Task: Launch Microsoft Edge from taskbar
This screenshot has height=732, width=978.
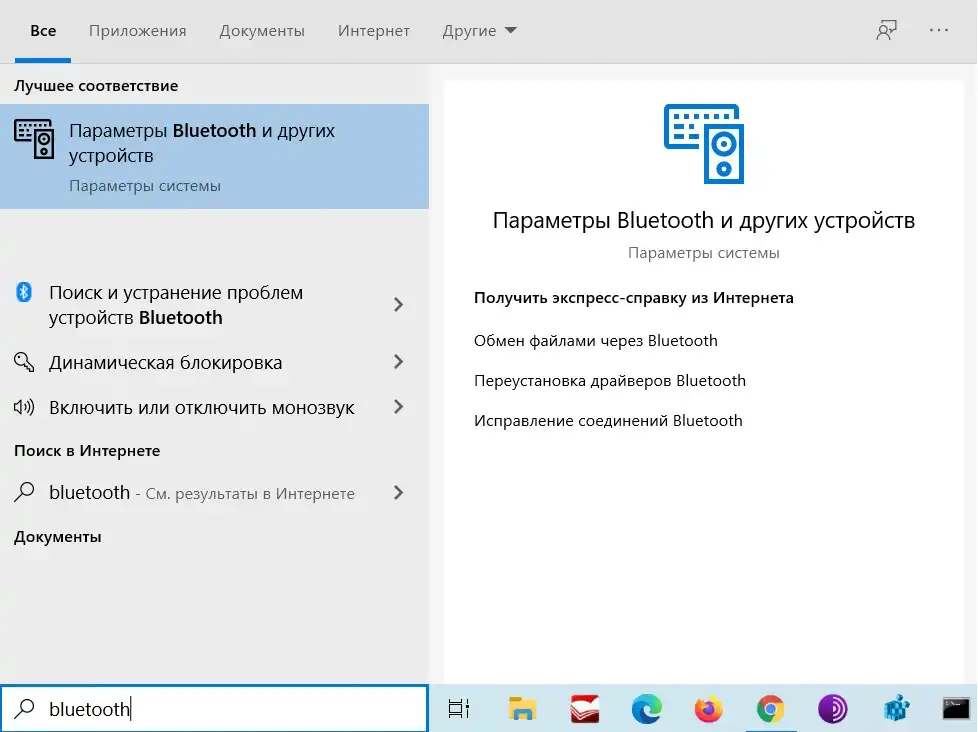Action: click(x=646, y=708)
